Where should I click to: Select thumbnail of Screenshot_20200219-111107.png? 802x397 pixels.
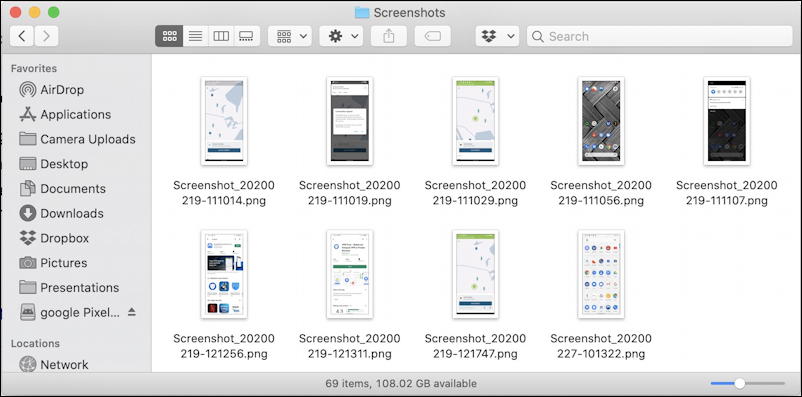click(x=727, y=121)
